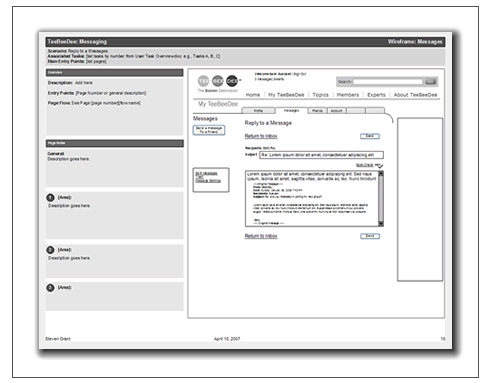Select the Messages tab
488x383 pixels.
click(x=291, y=110)
